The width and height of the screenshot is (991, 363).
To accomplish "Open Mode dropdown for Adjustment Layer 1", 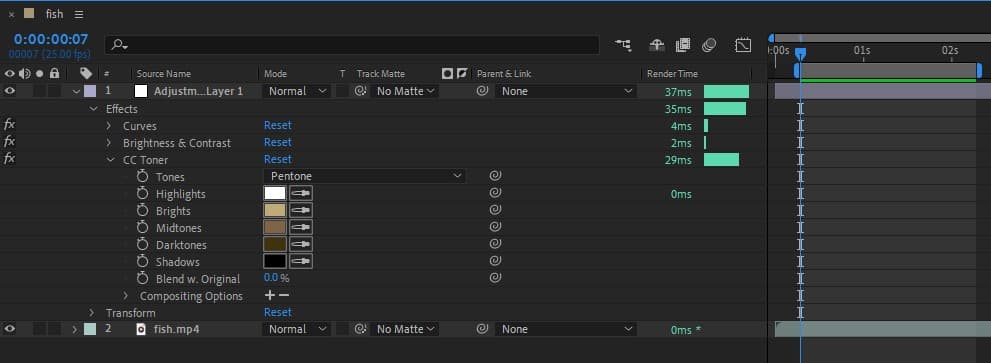I will pos(297,91).
